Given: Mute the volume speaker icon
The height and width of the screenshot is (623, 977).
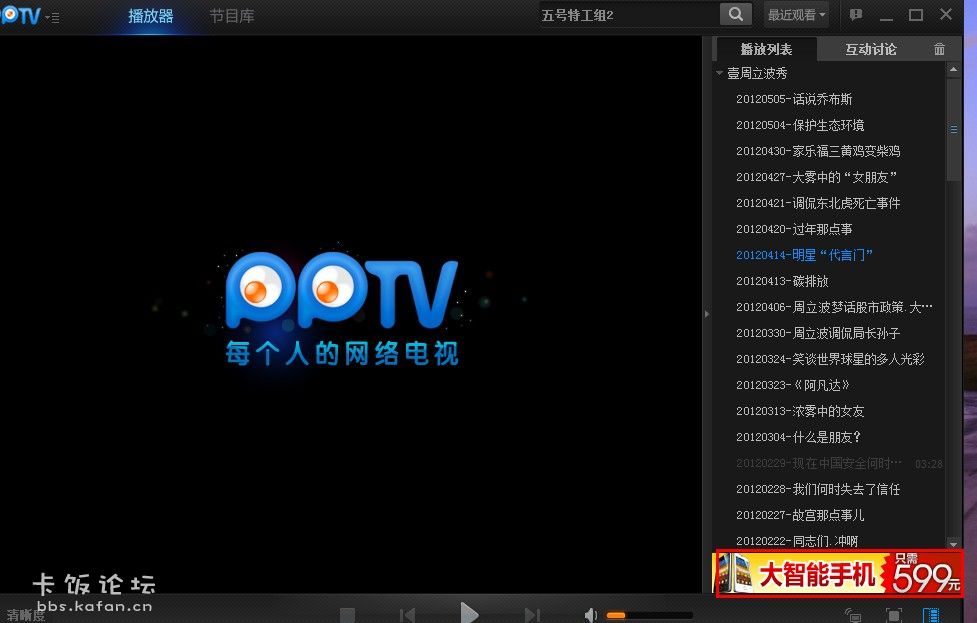Looking at the screenshot, I should coord(590,616).
